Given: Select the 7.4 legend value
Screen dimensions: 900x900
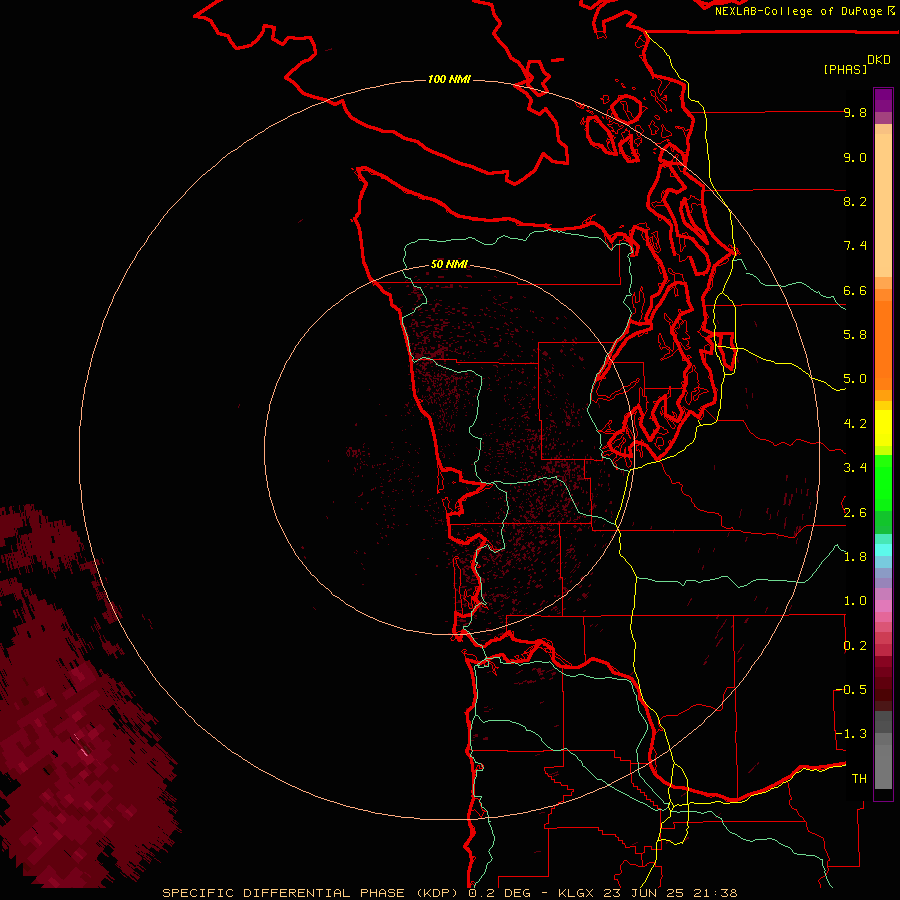Looking at the screenshot, I should pyautogui.click(x=855, y=246).
